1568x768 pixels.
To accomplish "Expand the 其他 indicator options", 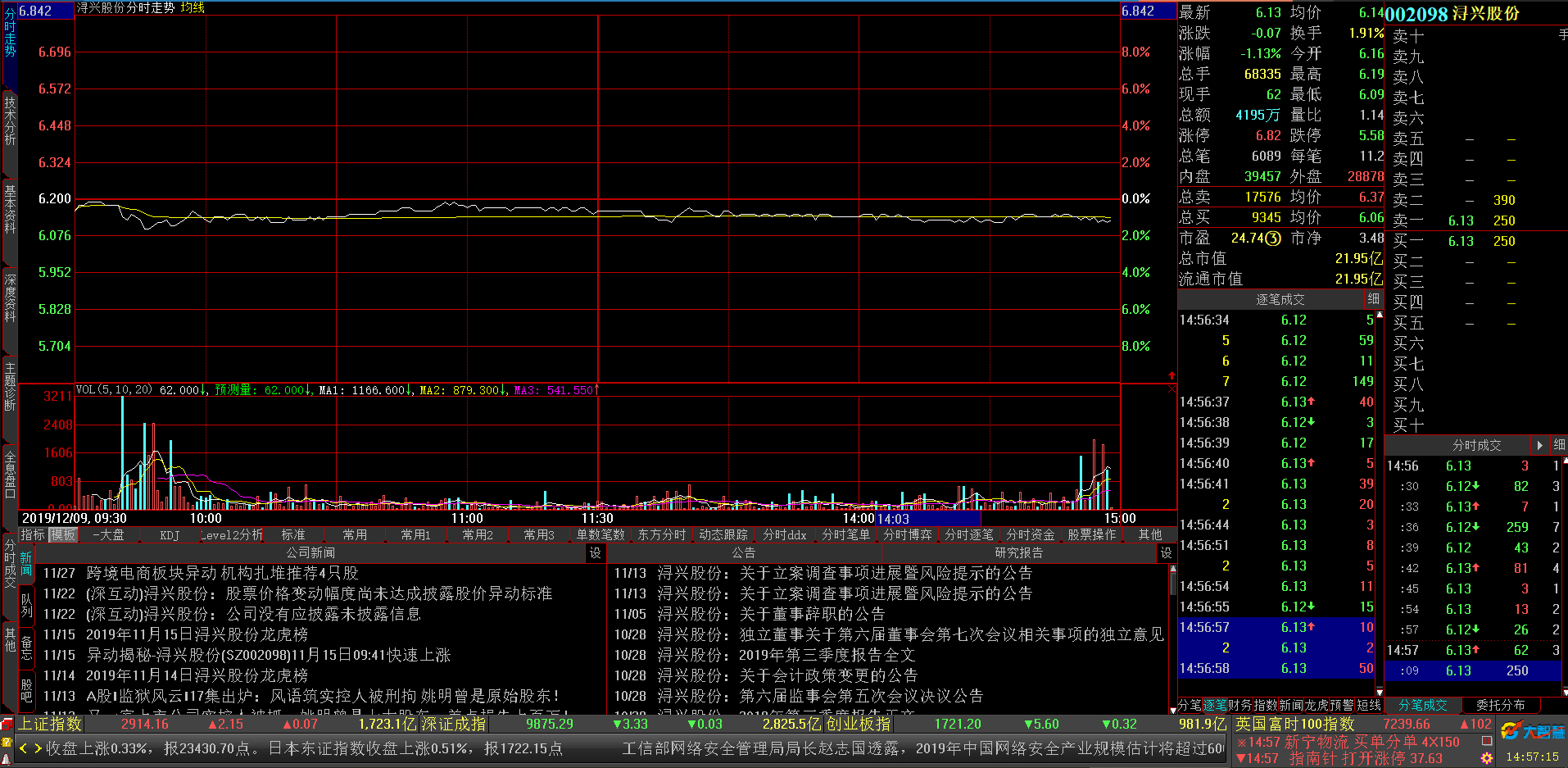I will pyautogui.click(x=1149, y=535).
